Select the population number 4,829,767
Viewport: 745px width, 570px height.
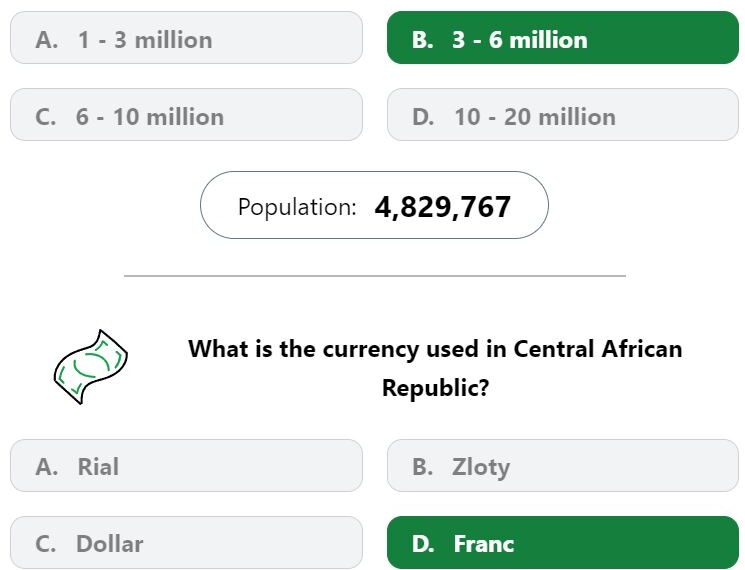point(442,207)
